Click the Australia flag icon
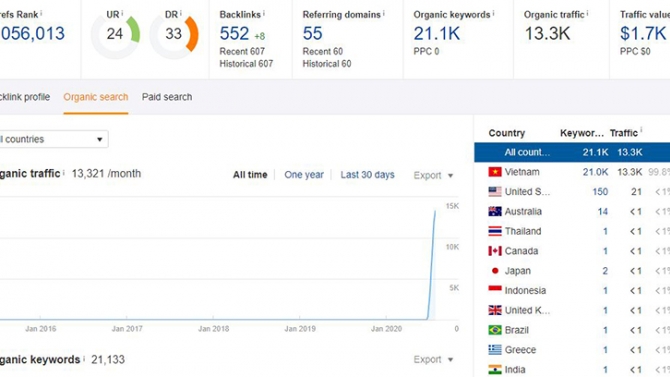Viewport: 670px width, 377px height. point(495,211)
